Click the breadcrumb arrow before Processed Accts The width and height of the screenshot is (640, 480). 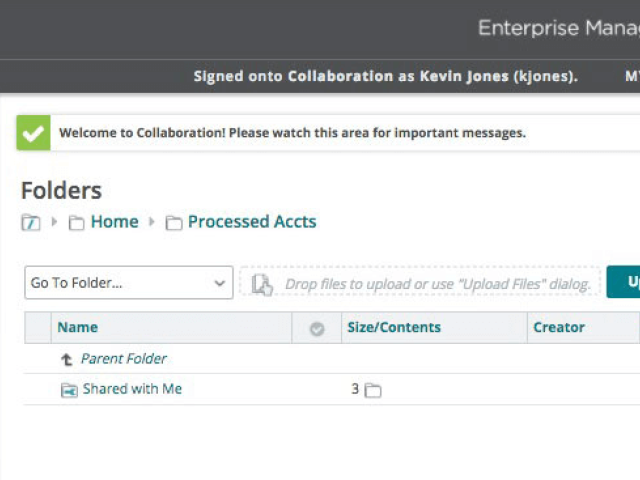pos(152,222)
